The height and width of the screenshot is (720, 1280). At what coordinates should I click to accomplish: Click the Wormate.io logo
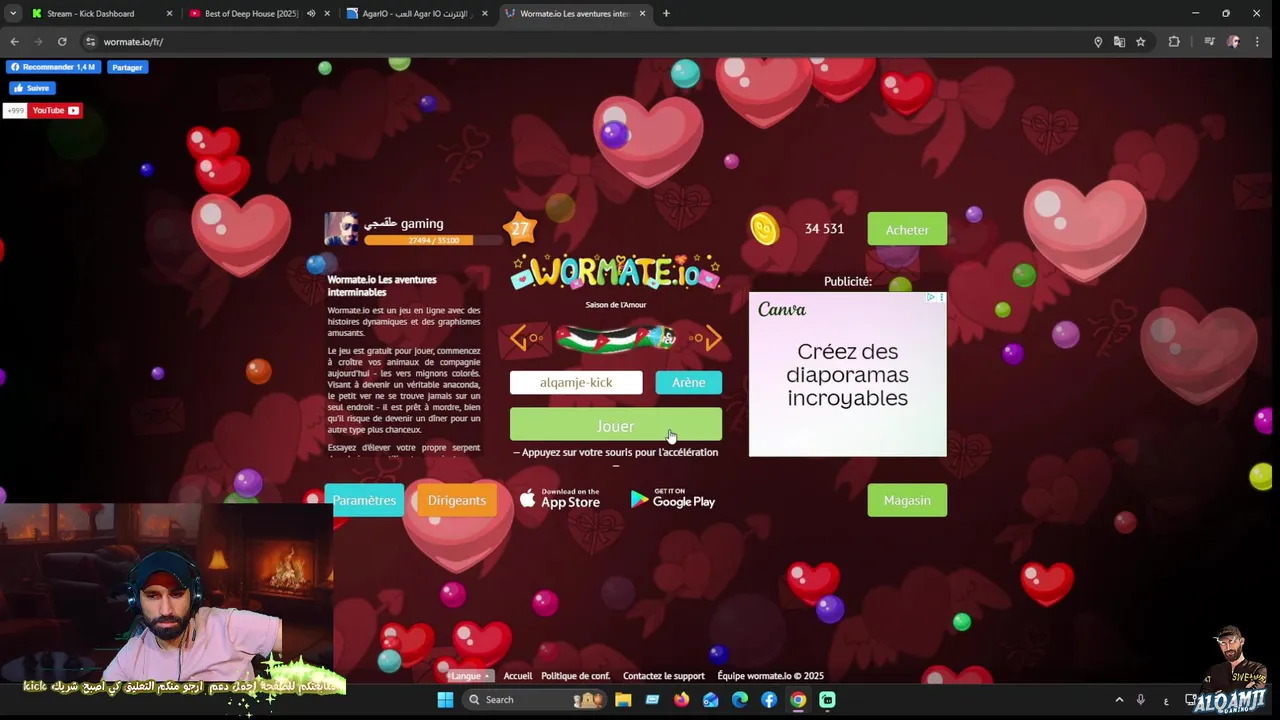pyautogui.click(x=615, y=272)
